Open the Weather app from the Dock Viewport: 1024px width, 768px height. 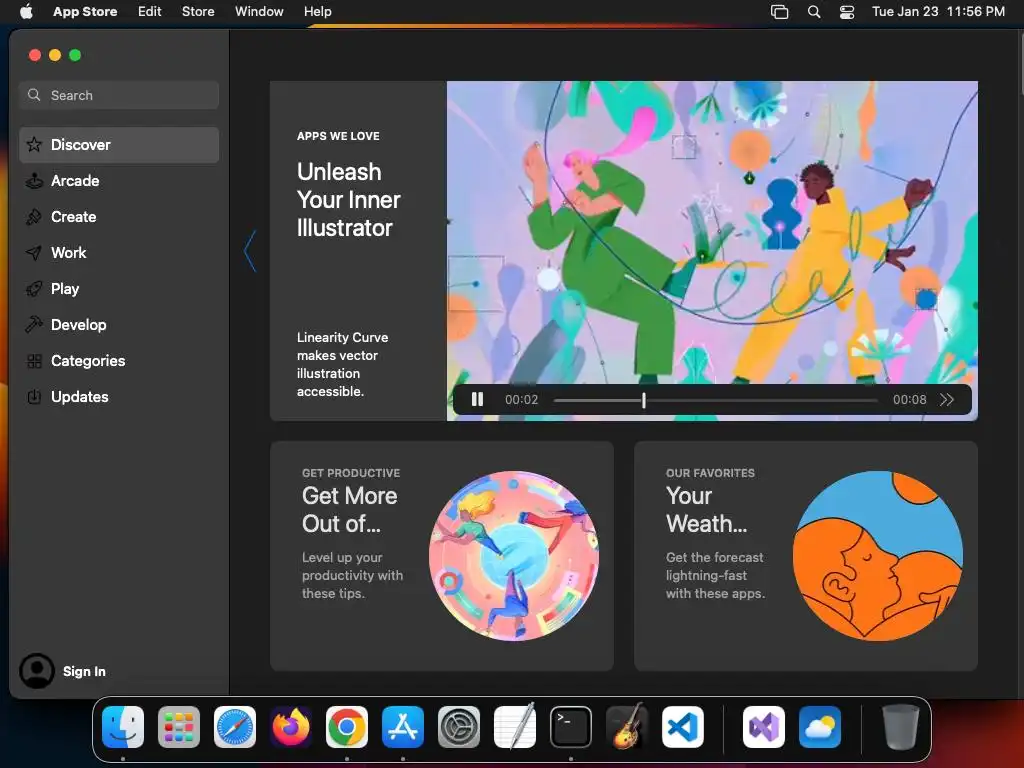coord(820,727)
